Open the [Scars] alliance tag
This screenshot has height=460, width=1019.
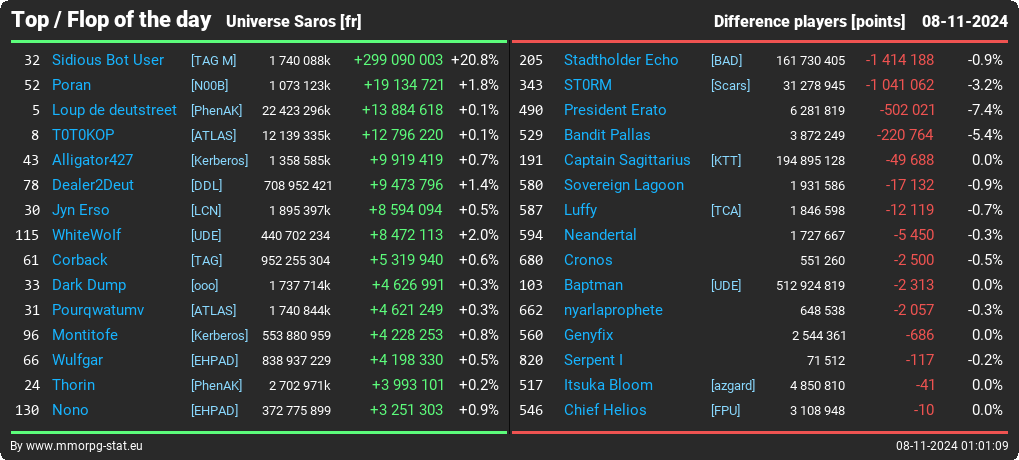coord(730,86)
